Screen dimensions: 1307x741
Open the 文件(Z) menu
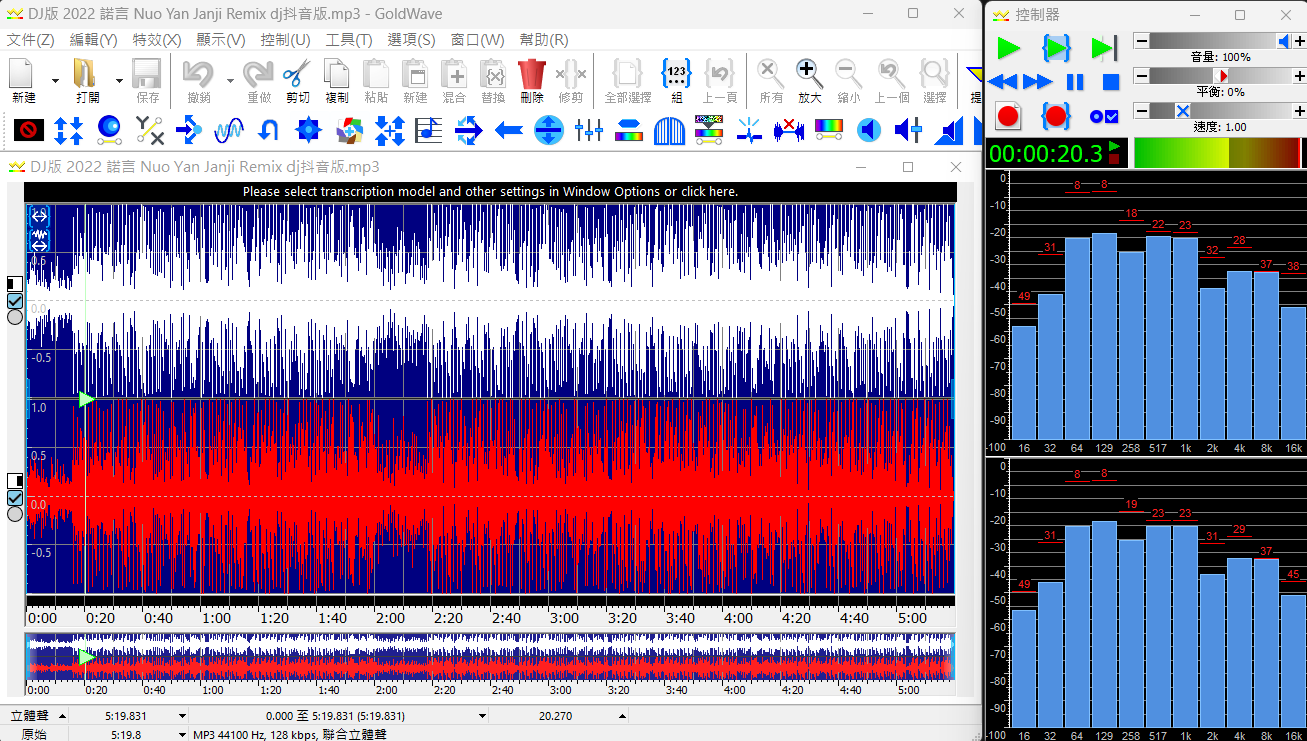[x=30, y=40]
